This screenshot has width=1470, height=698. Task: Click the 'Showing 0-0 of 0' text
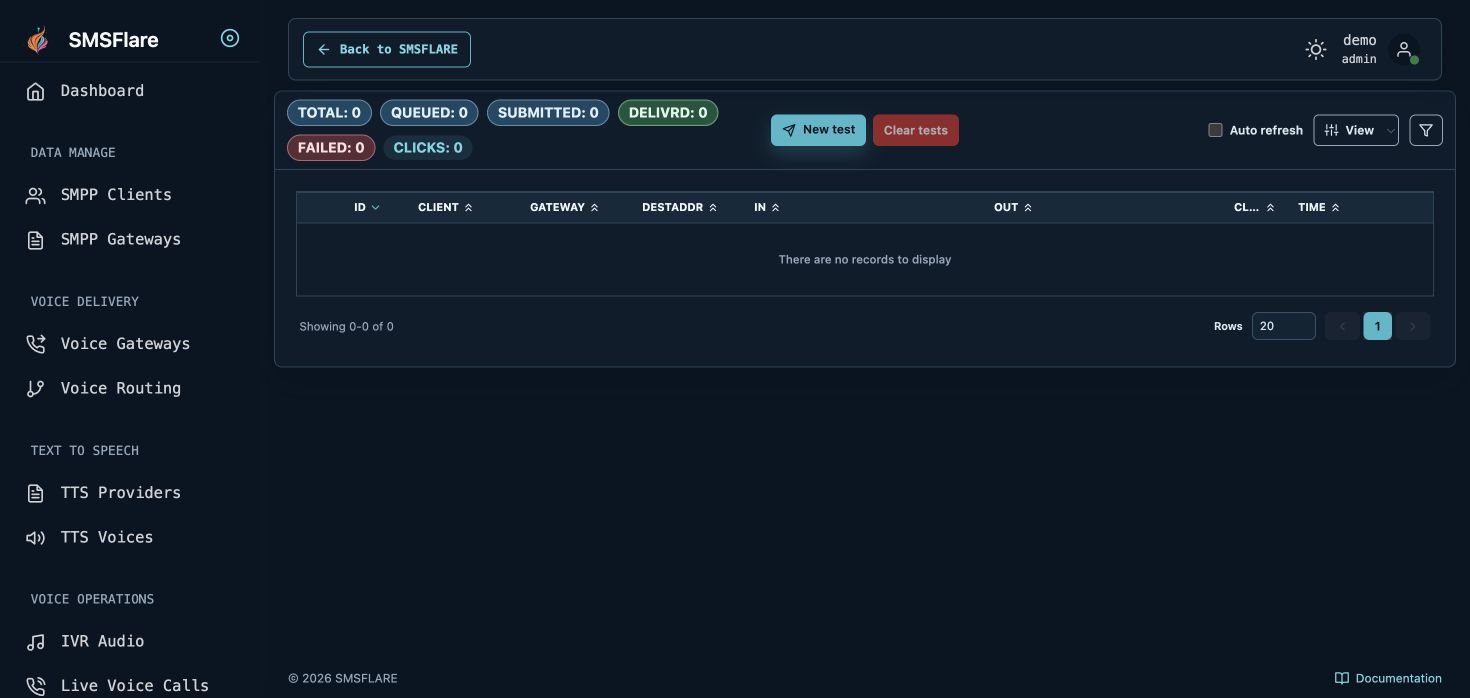(346, 327)
